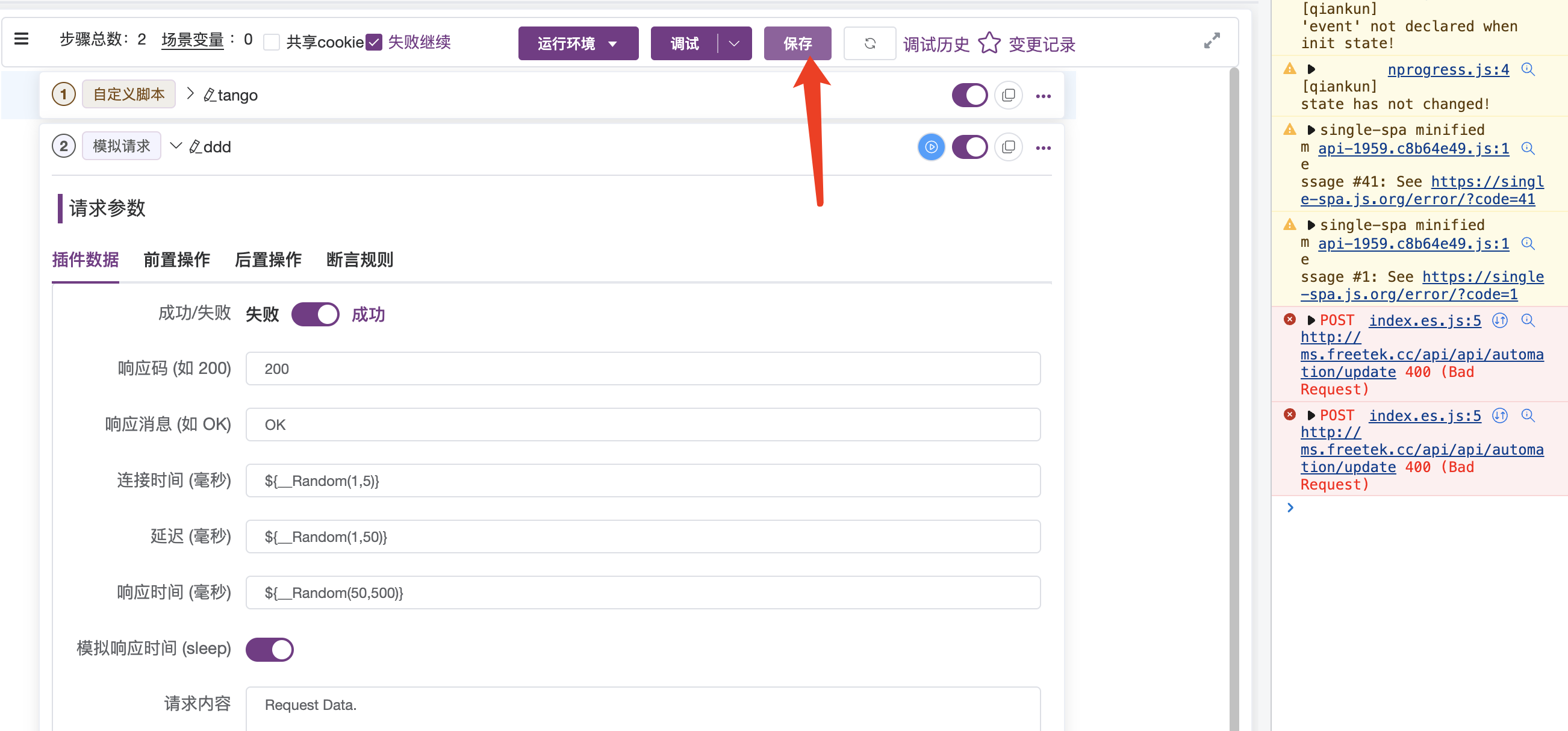Enable the 共享cookie checkbox

pyautogui.click(x=272, y=42)
